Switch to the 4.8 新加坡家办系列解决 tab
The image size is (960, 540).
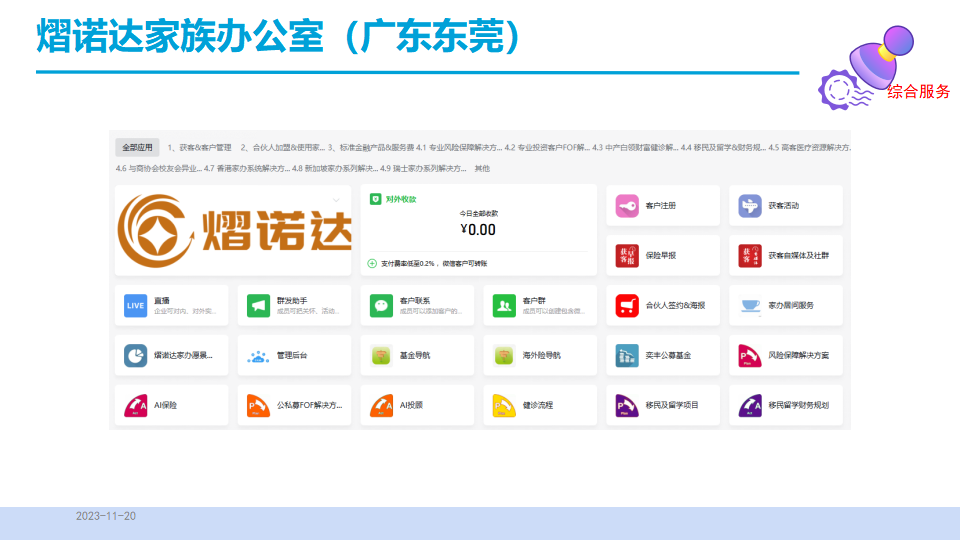click(335, 168)
